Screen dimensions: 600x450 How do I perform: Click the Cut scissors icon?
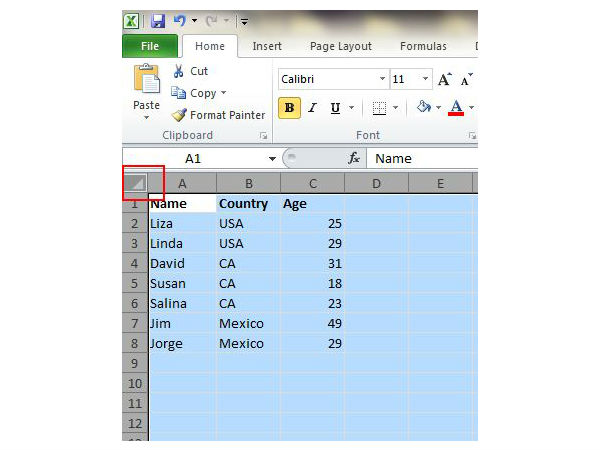tap(180, 71)
